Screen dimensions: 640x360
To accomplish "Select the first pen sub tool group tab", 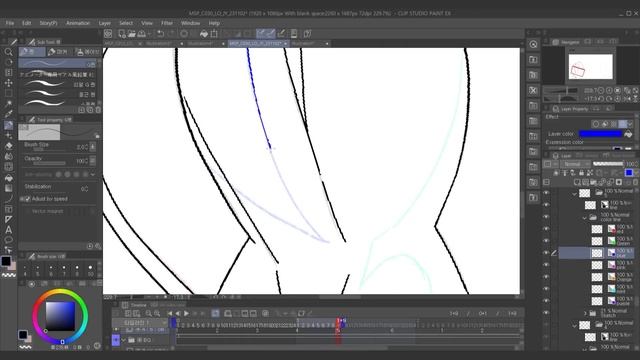I will pyautogui.click(x=32, y=52).
